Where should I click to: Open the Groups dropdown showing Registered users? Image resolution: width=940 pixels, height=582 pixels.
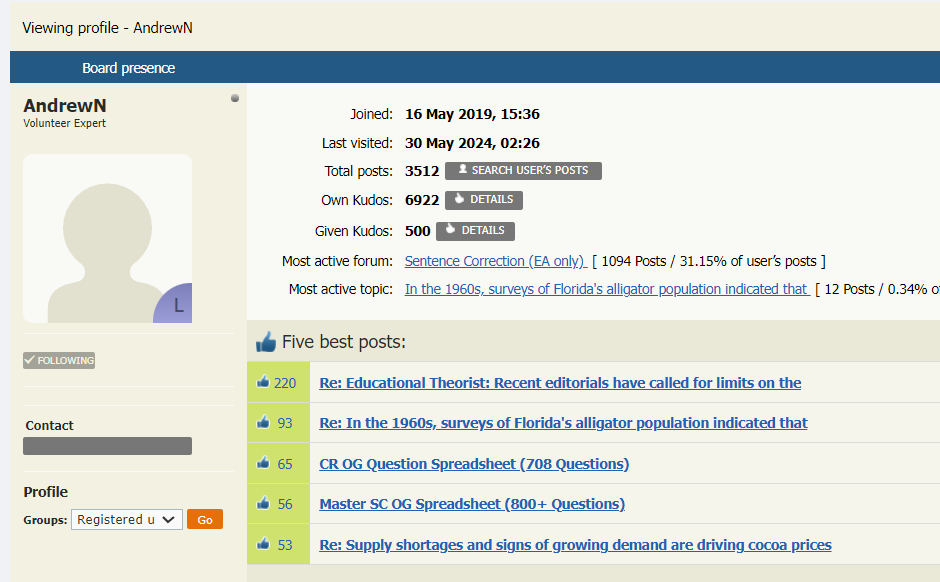pos(127,519)
